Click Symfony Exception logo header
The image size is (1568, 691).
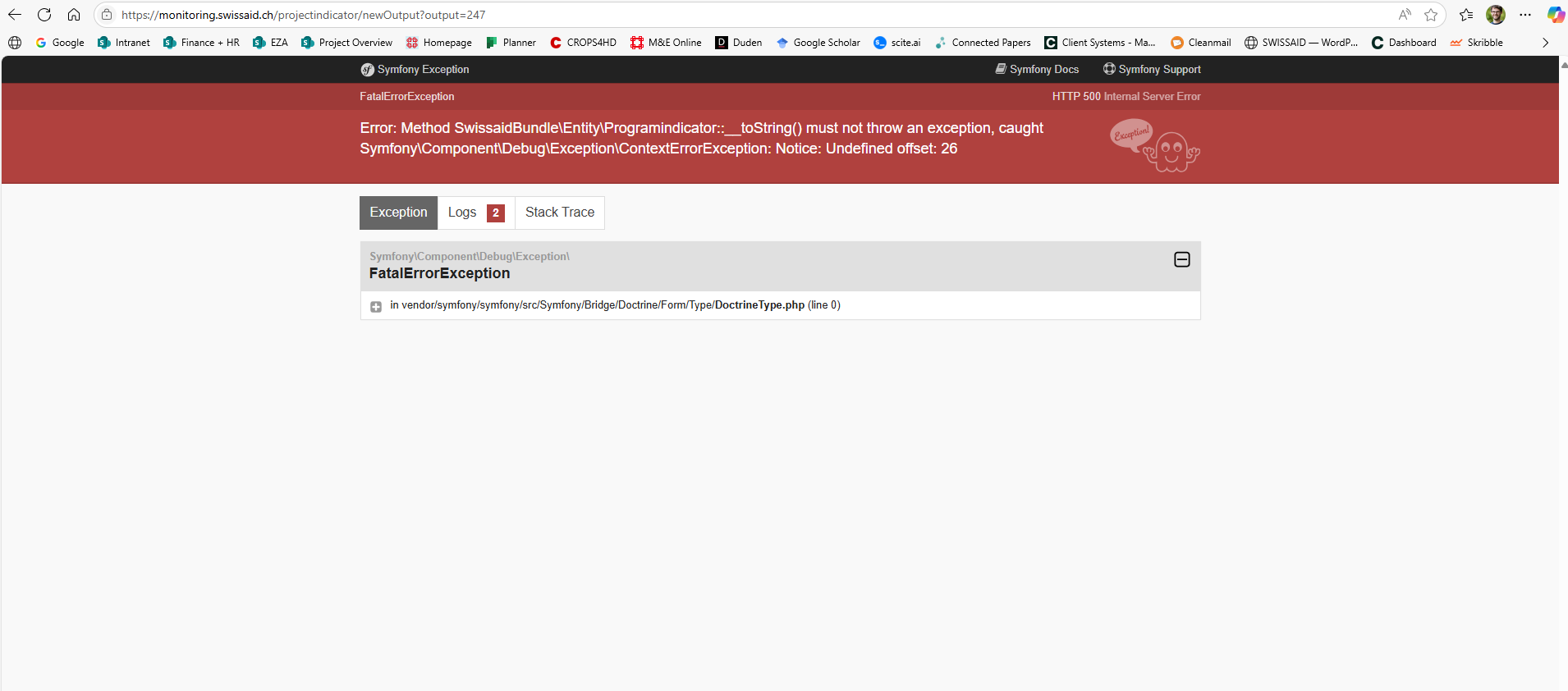pos(415,70)
